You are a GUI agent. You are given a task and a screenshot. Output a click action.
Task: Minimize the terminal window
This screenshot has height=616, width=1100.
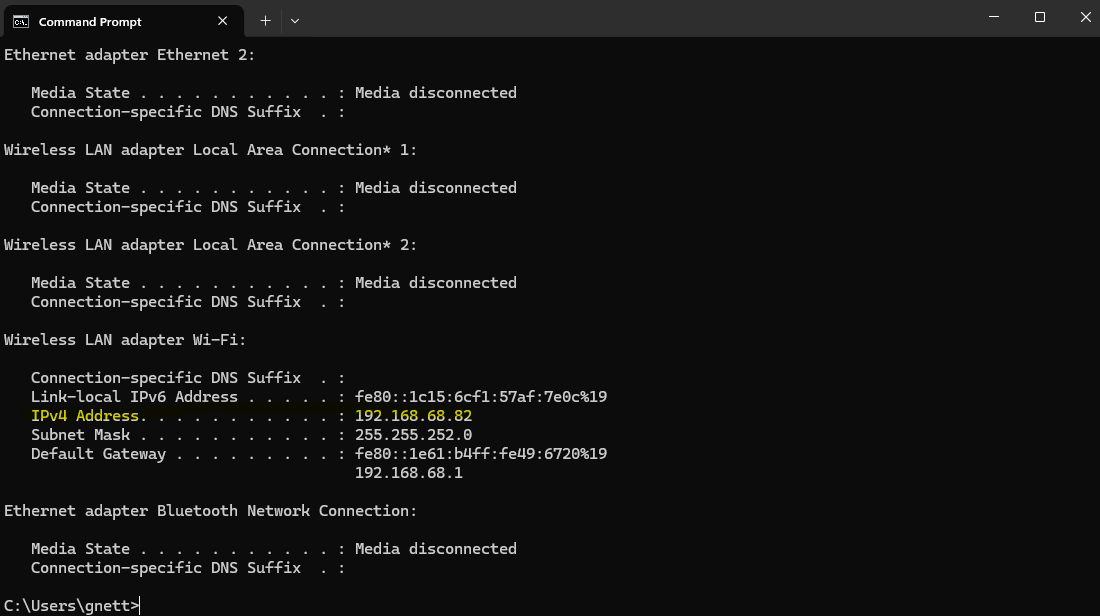pos(993,17)
